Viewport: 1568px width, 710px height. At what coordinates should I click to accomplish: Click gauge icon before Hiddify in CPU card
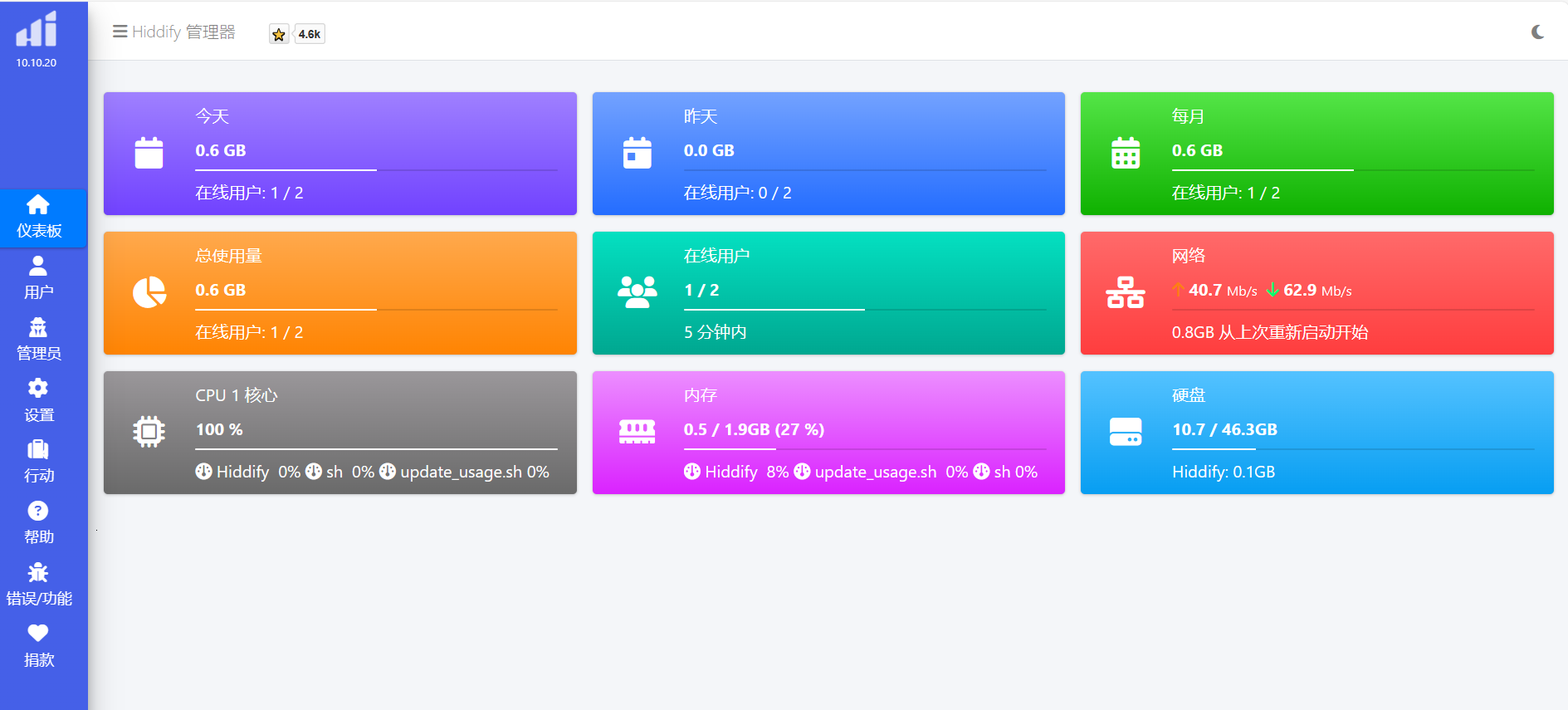203,472
